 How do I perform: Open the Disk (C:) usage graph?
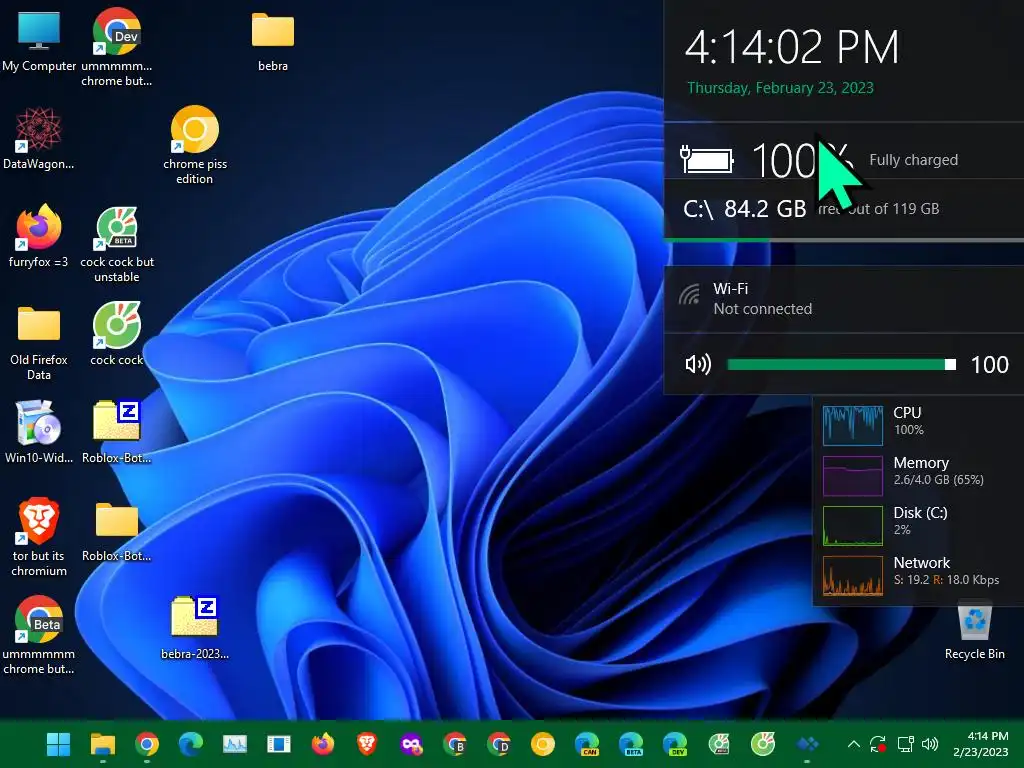(853, 526)
